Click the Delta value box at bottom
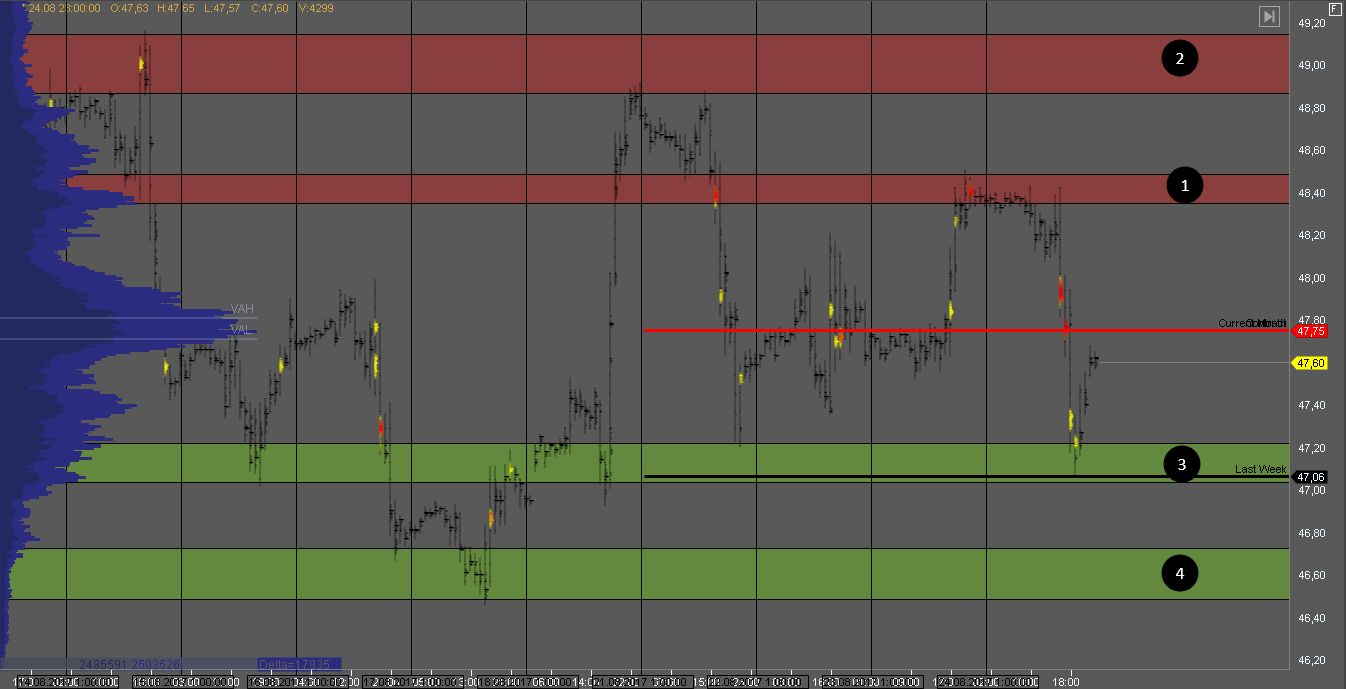Screen dimensions: 1346x689 click(x=299, y=663)
